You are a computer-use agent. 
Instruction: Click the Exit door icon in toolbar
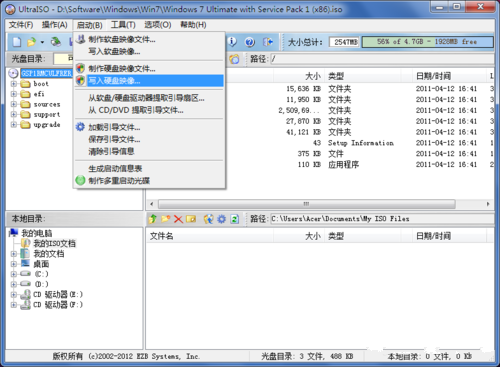point(268,42)
